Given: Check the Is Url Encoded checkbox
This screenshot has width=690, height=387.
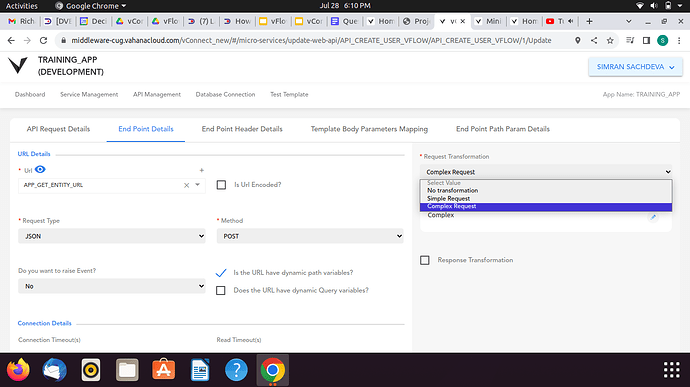Looking at the screenshot, I should click(x=221, y=185).
